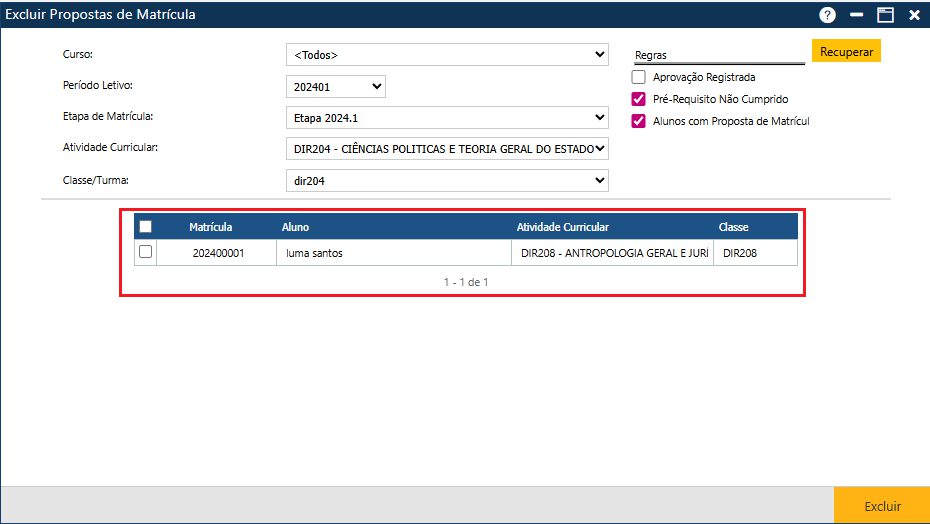
Task: Click the pagination text 1 - 1 de 1
Action: 466,282
